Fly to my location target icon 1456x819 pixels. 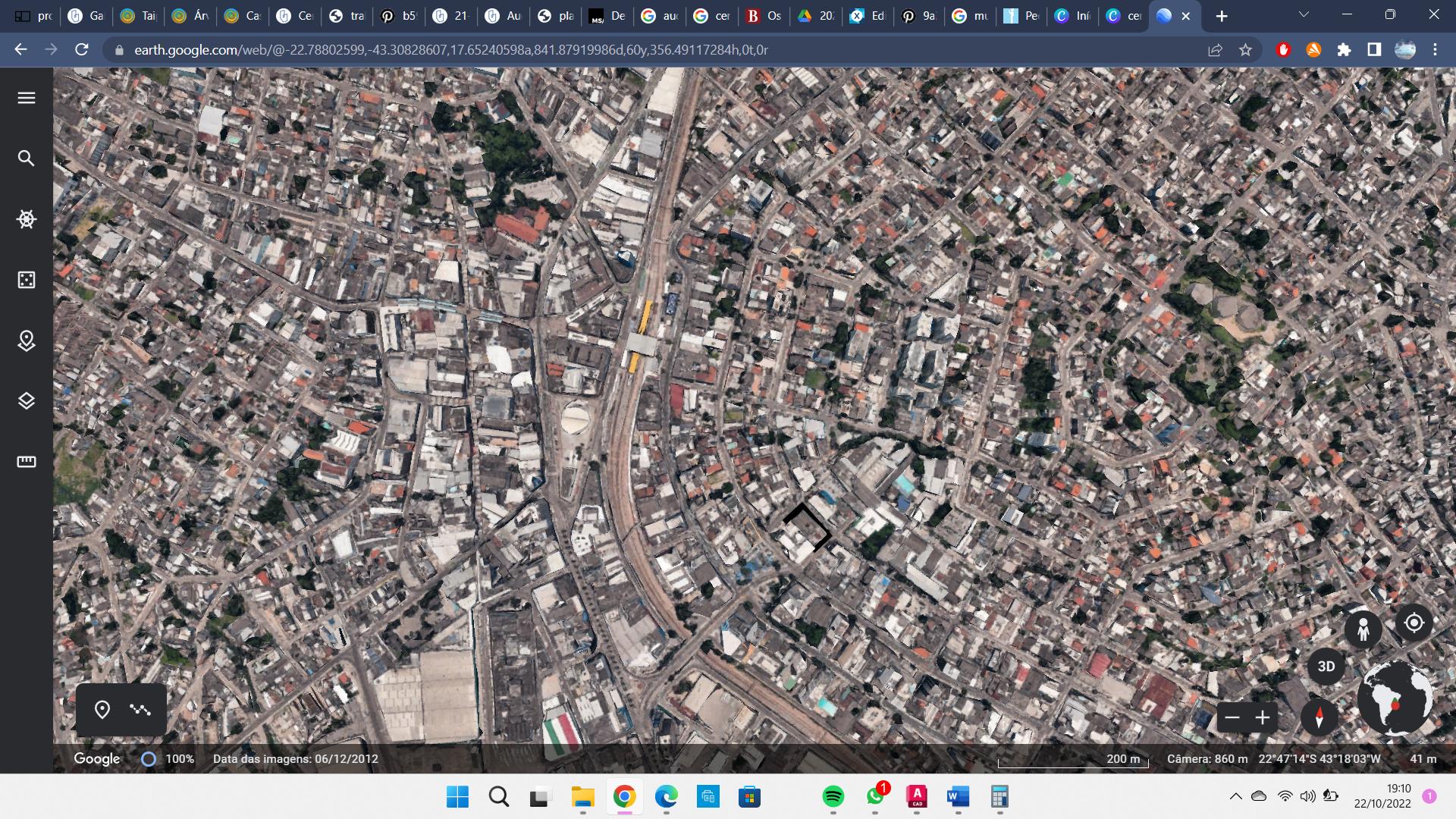1414,623
